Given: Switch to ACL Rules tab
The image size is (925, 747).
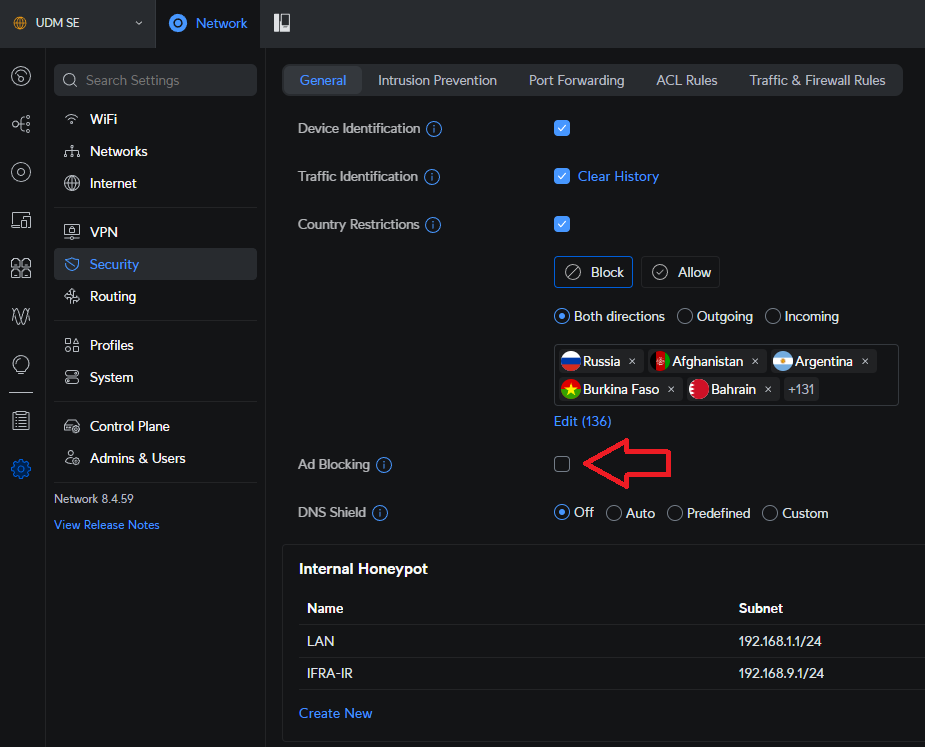Looking at the screenshot, I should (687, 80).
